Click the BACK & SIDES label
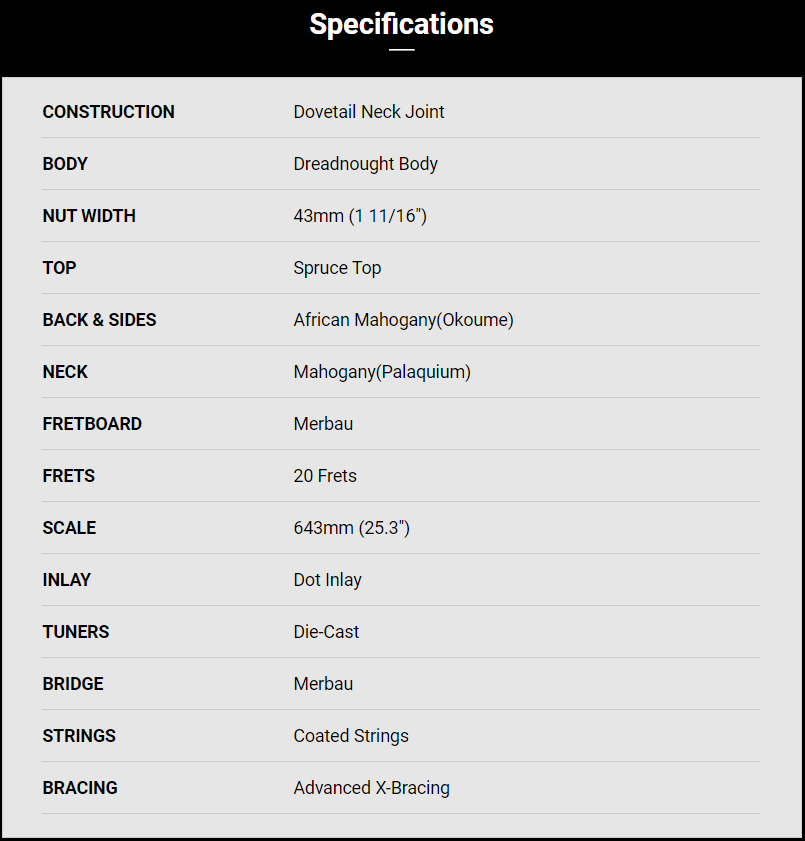805x841 pixels. tap(99, 320)
